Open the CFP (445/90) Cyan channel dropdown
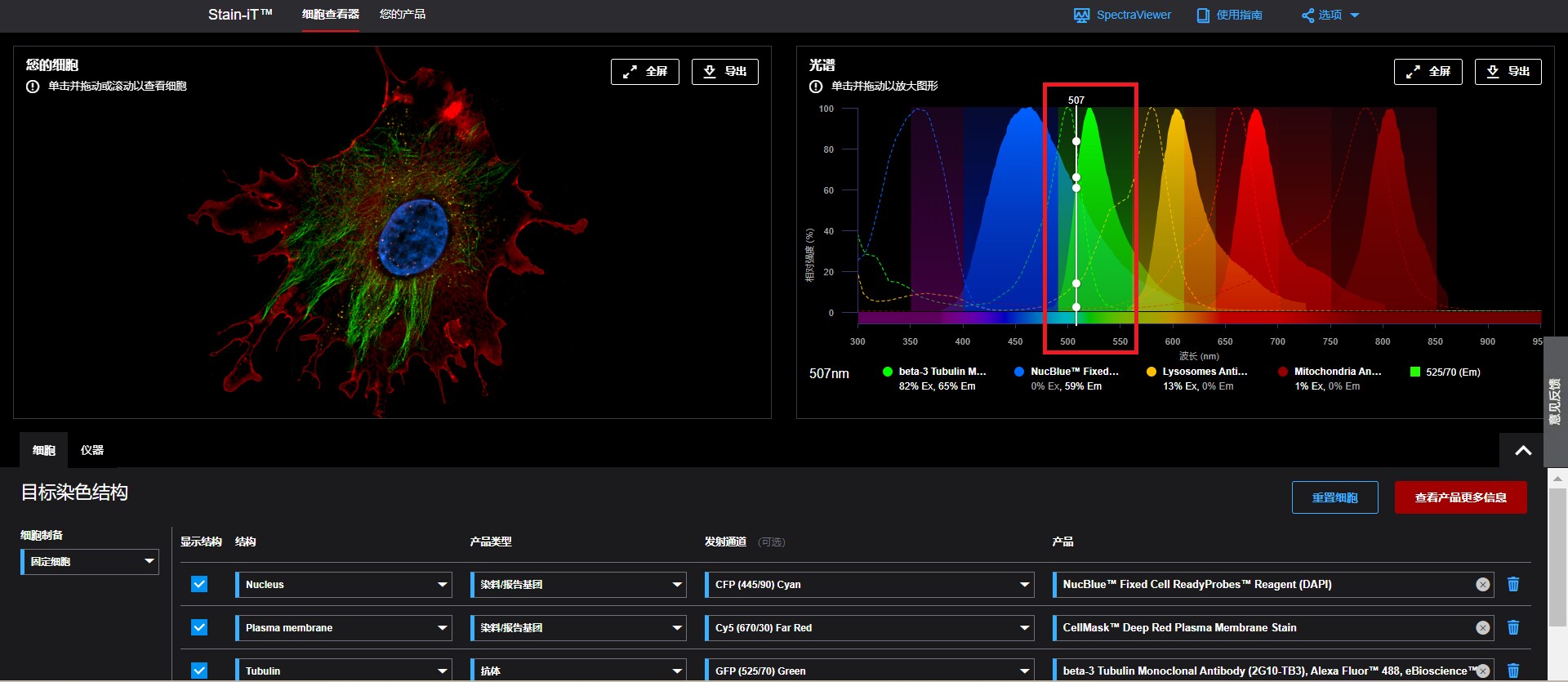This screenshot has width=1568, height=682. click(x=870, y=584)
